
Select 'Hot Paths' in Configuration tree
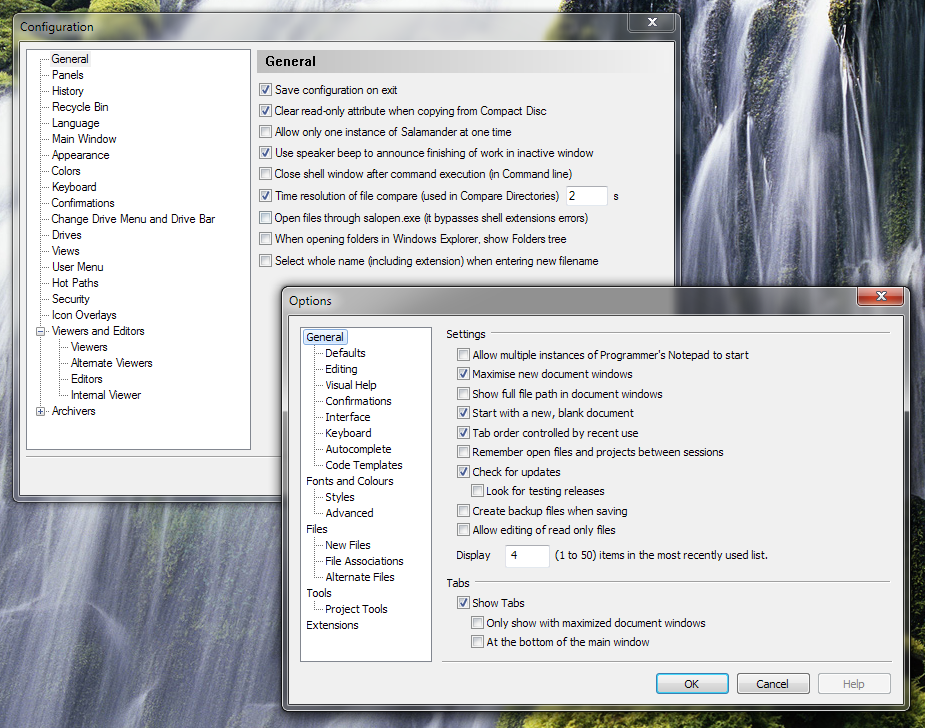[75, 283]
